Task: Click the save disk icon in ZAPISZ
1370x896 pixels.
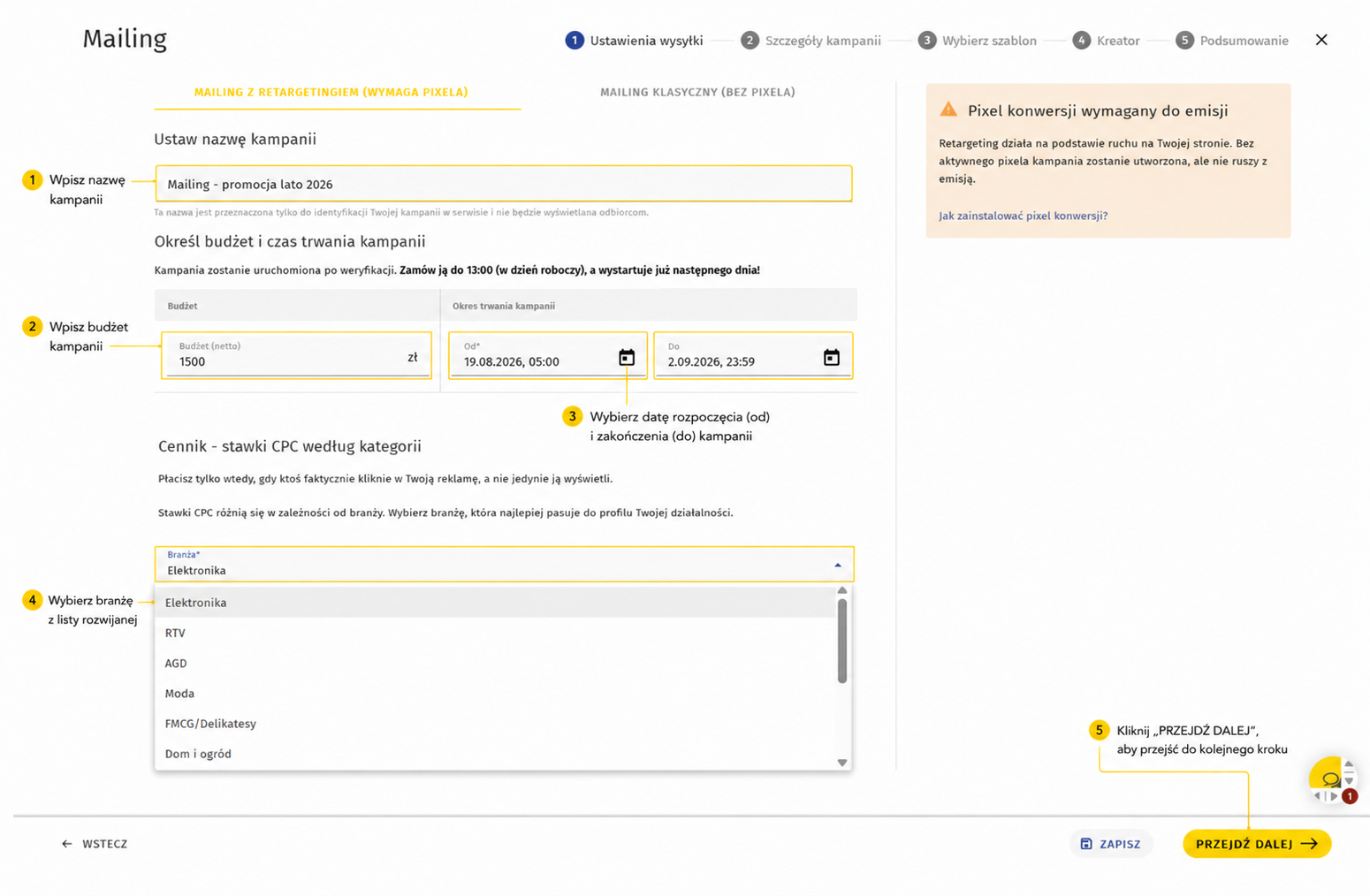Action: (1086, 844)
